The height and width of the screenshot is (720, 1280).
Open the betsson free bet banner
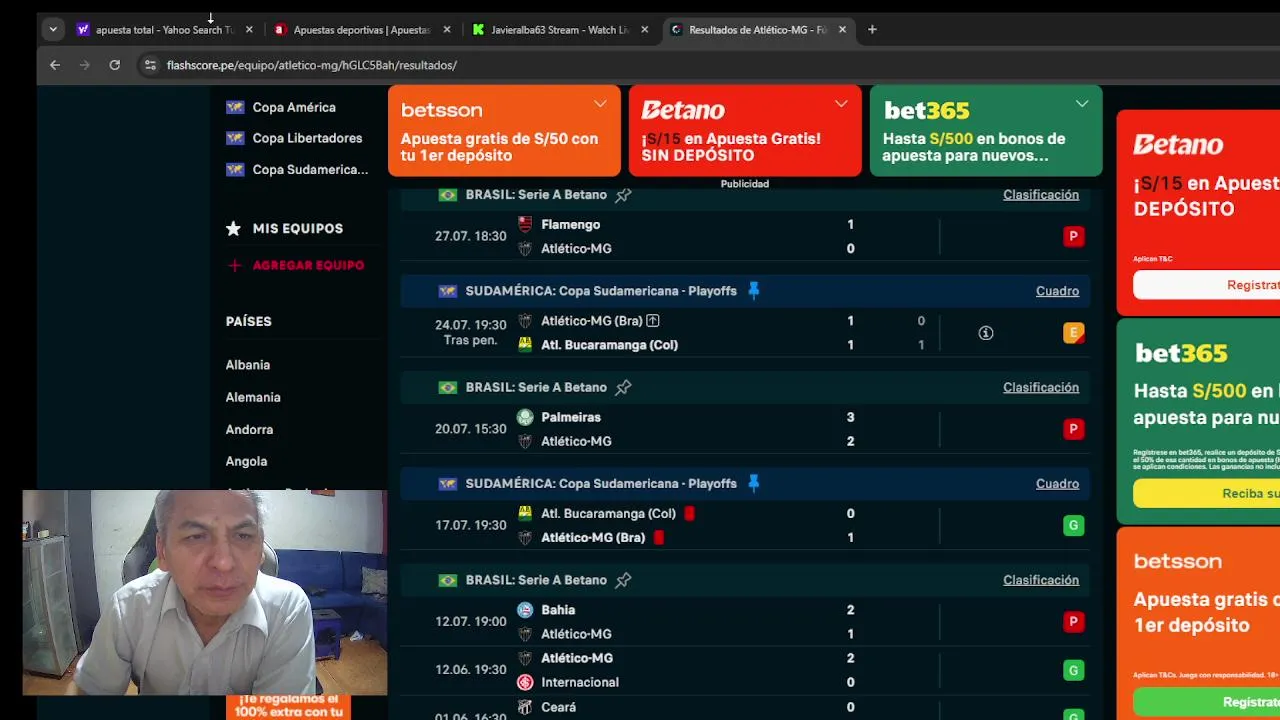pyautogui.click(x=504, y=131)
